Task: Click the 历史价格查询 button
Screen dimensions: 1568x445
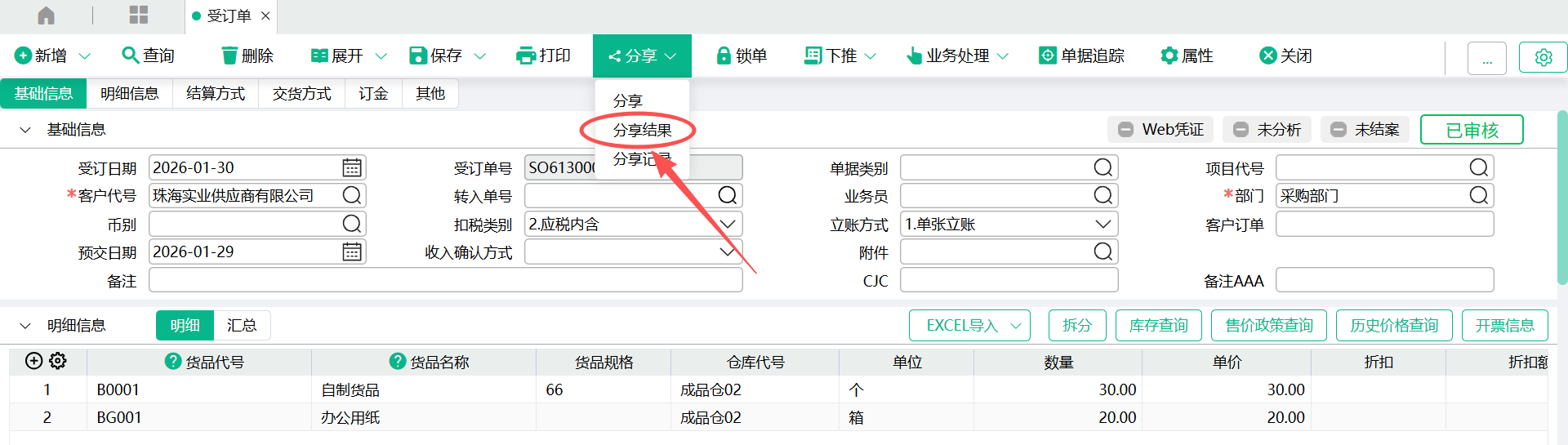Action: [x=1393, y=326]
